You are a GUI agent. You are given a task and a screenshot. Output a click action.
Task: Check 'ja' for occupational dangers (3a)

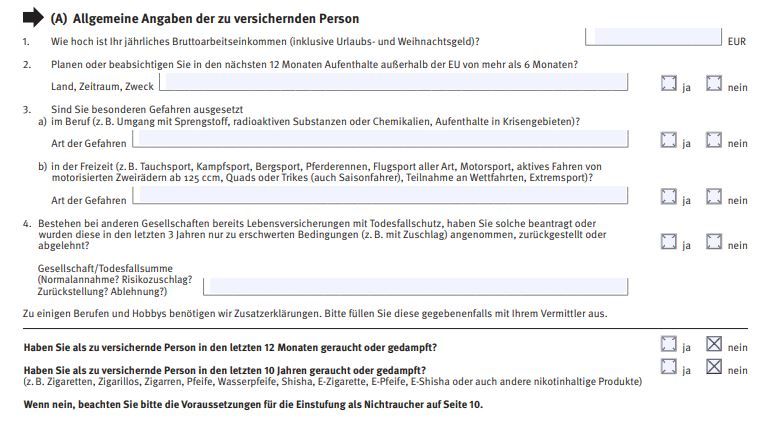[669, 140]
